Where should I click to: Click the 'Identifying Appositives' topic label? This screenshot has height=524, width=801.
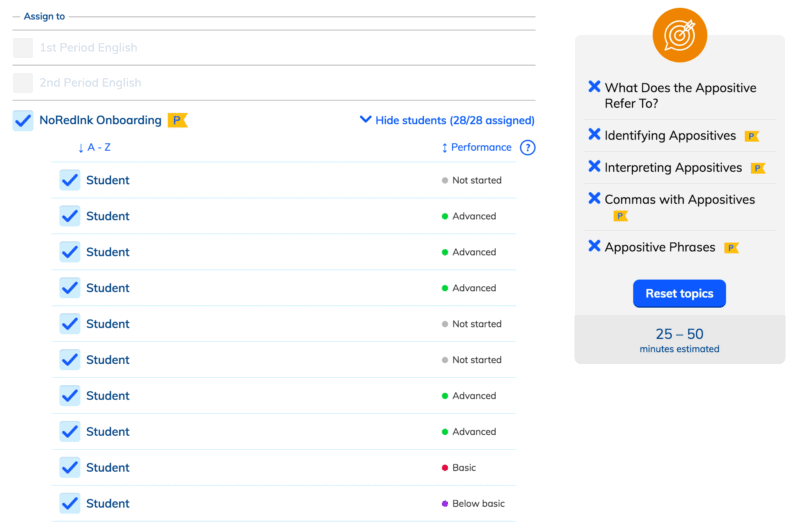pyautogui.click(x=670, y=136)
